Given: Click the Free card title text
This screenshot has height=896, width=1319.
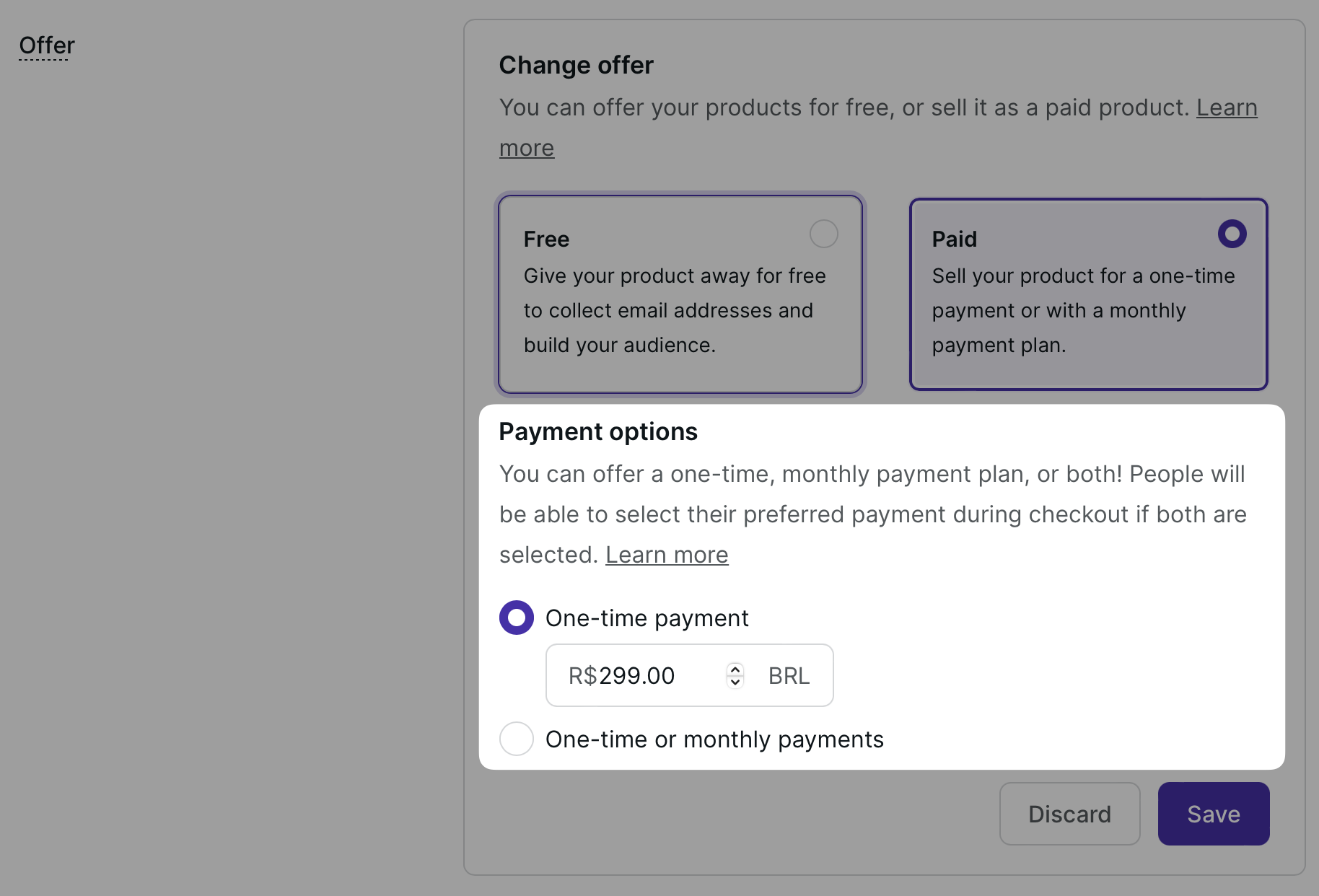Looking at the screenshot, I should [546, 239].
